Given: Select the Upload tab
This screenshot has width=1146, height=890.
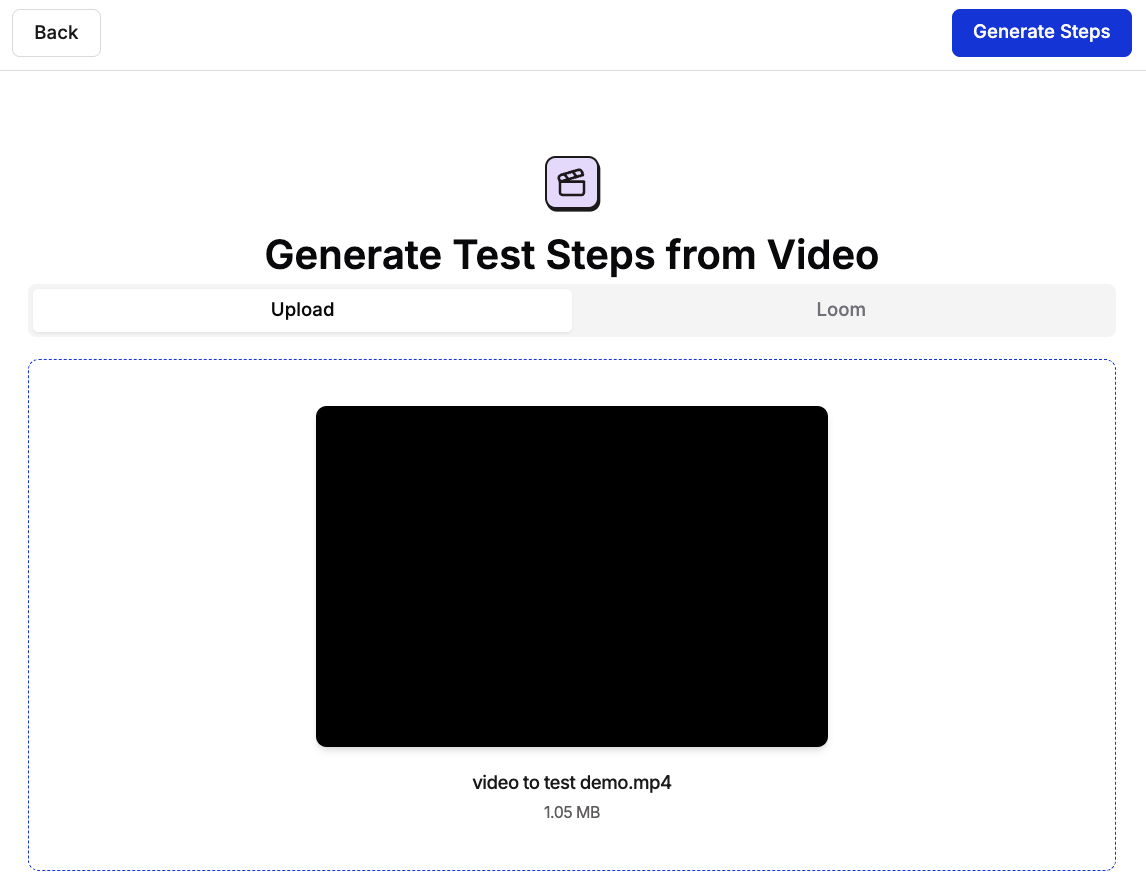Looking at the screenshot, I should click(302, 310).
